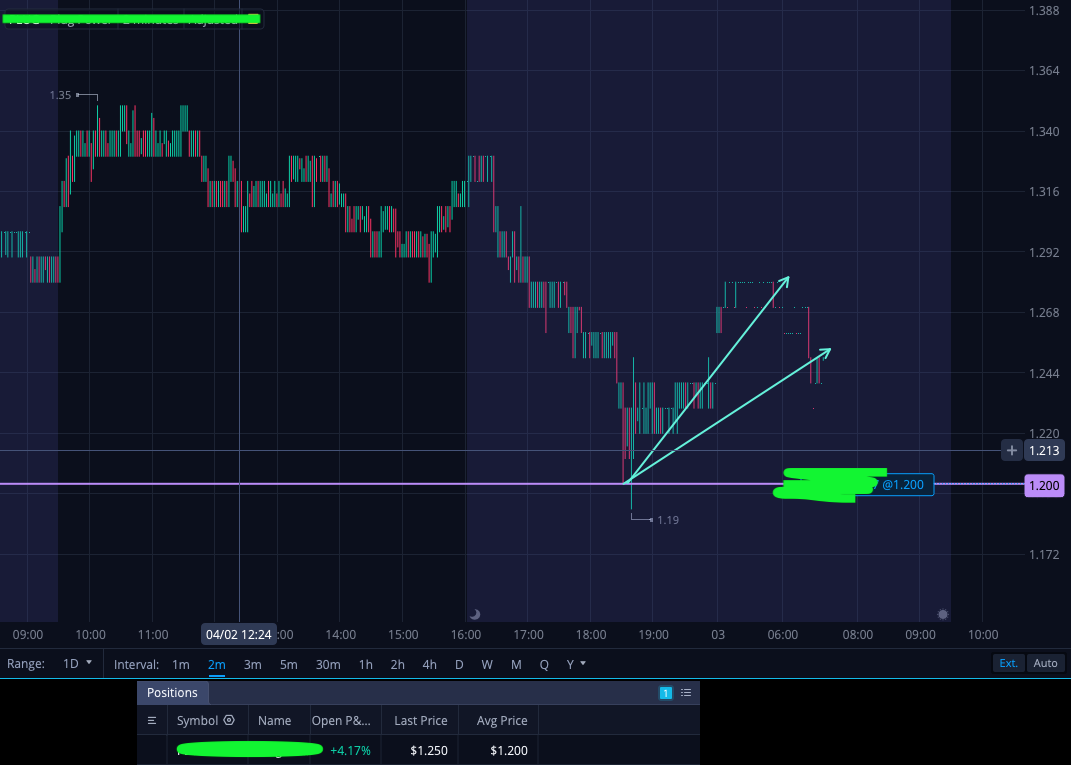
Task: Click the @1.200 position order tag
Action: click(x=902, y=484)
